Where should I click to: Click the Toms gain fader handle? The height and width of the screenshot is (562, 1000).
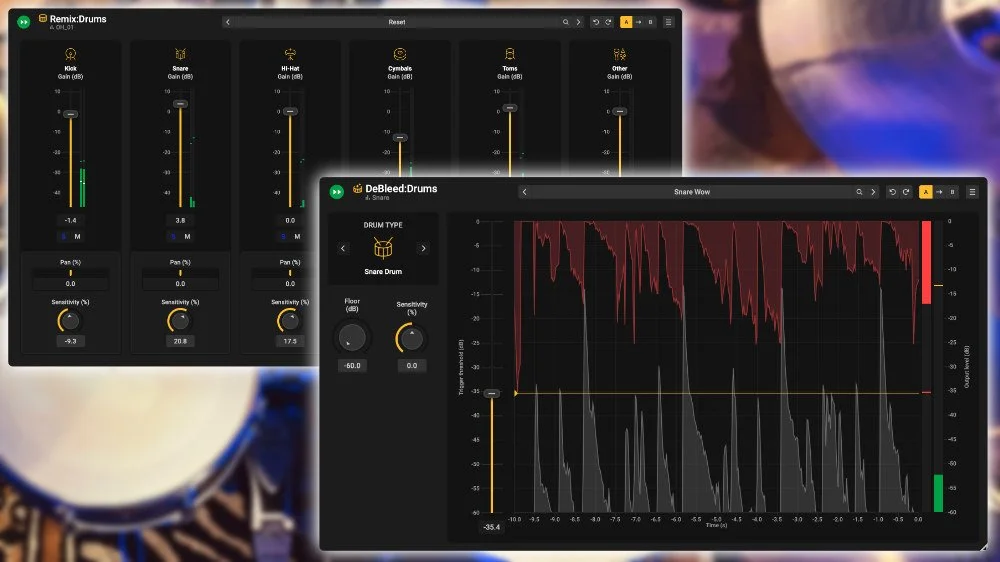tap(510, 108)
